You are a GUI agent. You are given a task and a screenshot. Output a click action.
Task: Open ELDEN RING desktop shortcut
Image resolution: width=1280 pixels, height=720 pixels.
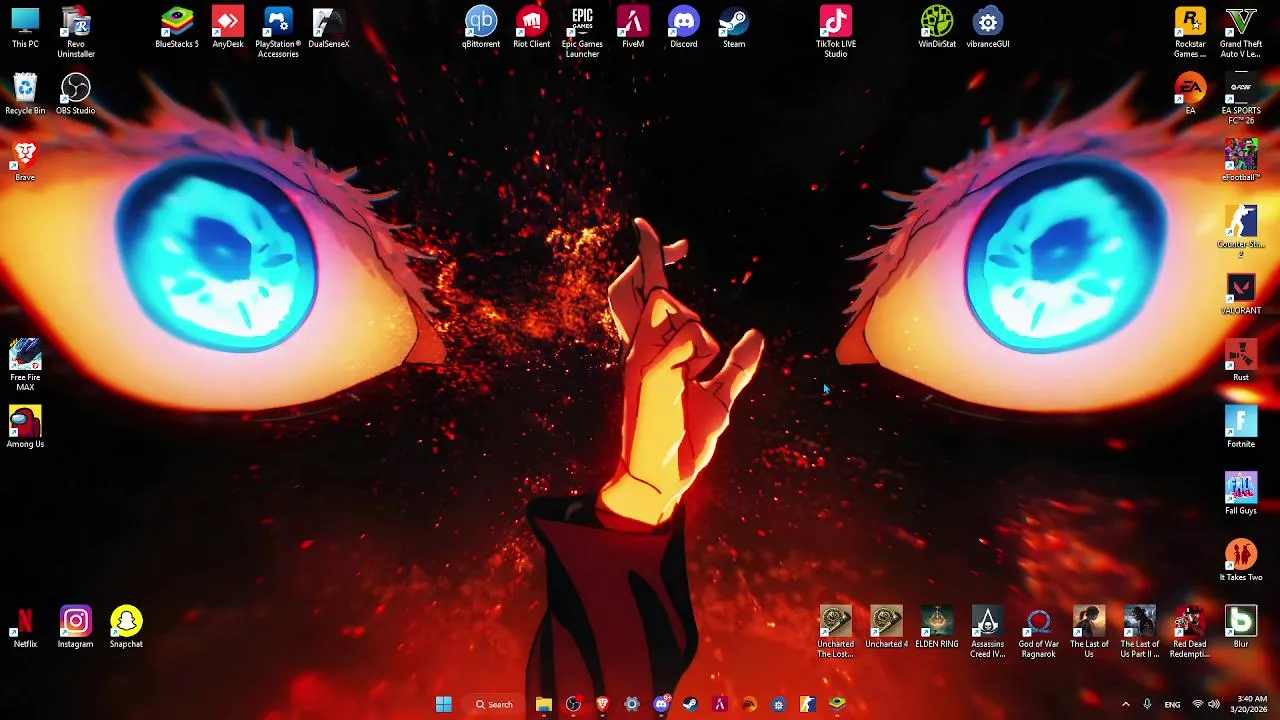pos(937,627)
